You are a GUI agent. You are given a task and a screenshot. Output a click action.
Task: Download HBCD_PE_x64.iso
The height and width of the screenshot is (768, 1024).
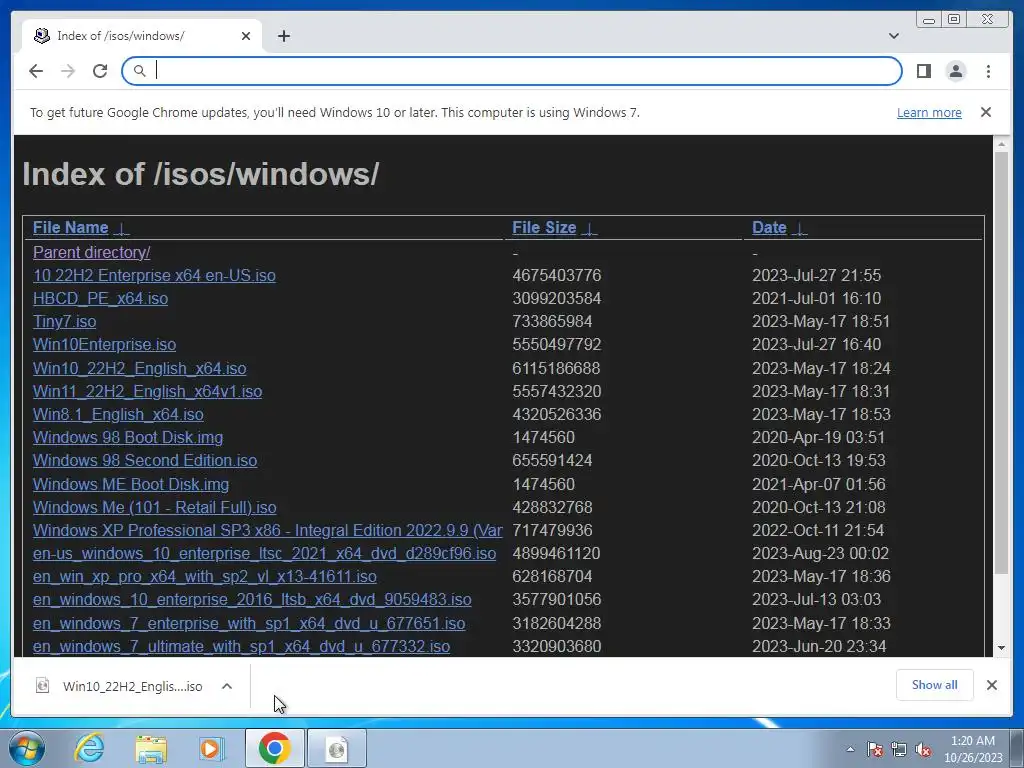tap(100, 298)
